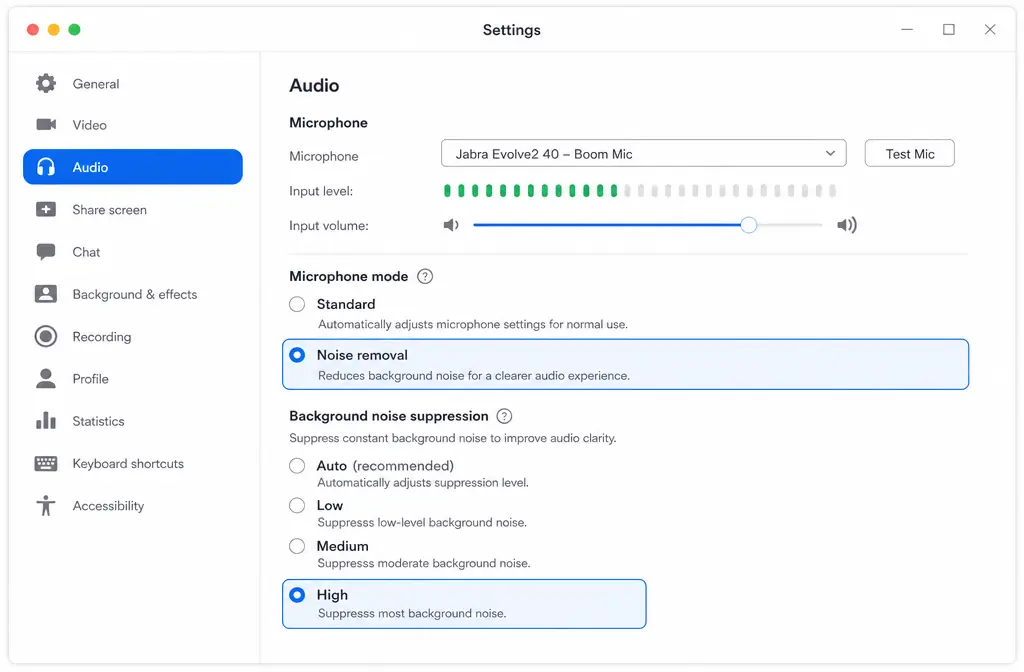Open the Jabra Evolve2 40 microphone dropdown
The height and width of the screenshot is (672, 1024).
[643, 153]
